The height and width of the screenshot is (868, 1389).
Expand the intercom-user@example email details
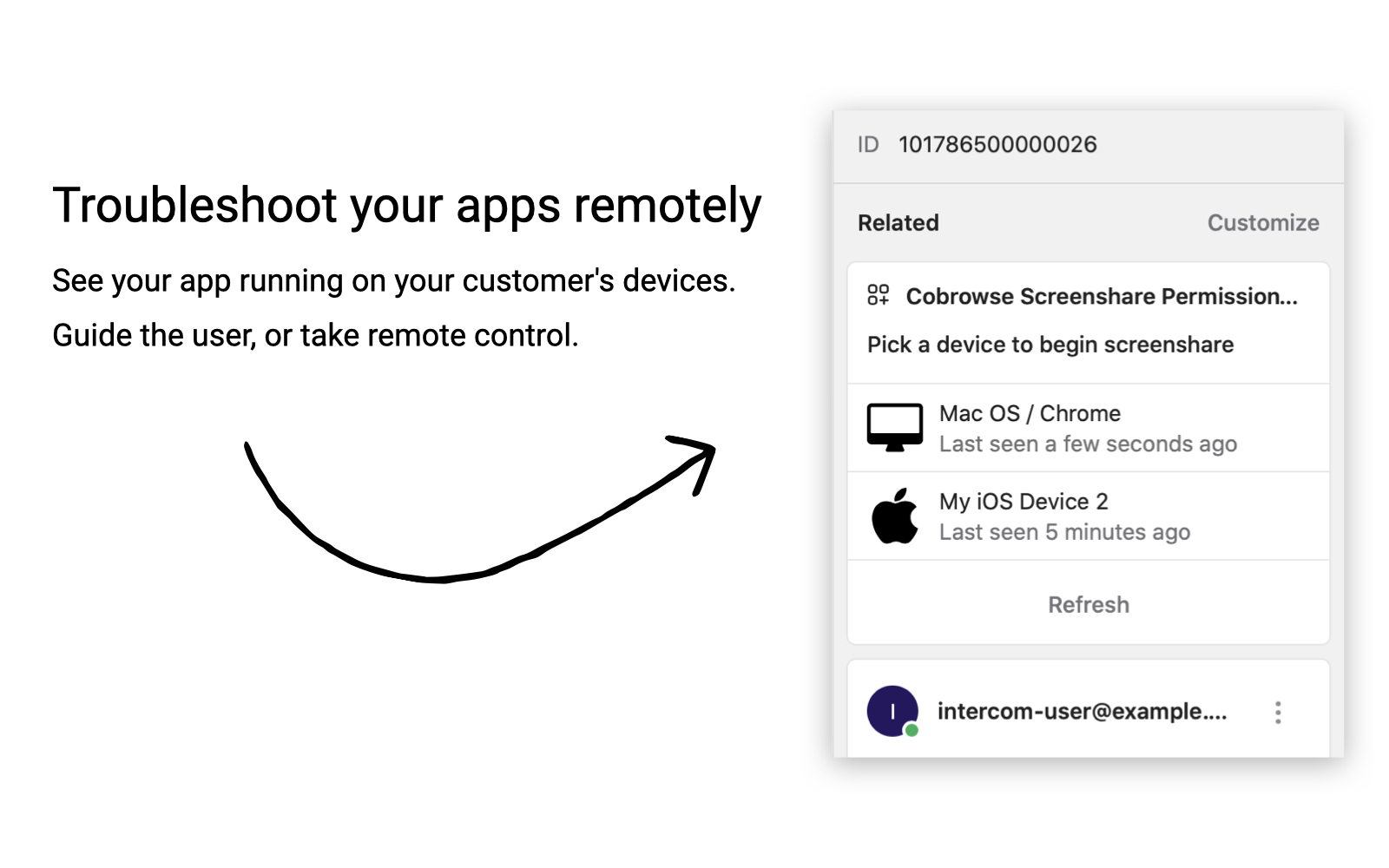tap(1083, 712)
